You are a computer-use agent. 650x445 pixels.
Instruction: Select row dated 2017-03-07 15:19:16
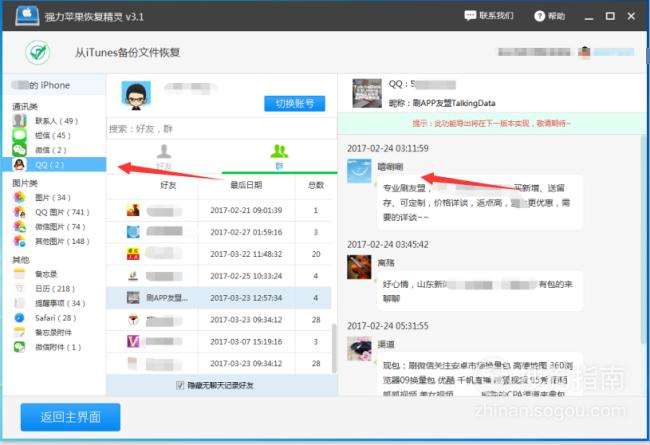pos(219,342)
